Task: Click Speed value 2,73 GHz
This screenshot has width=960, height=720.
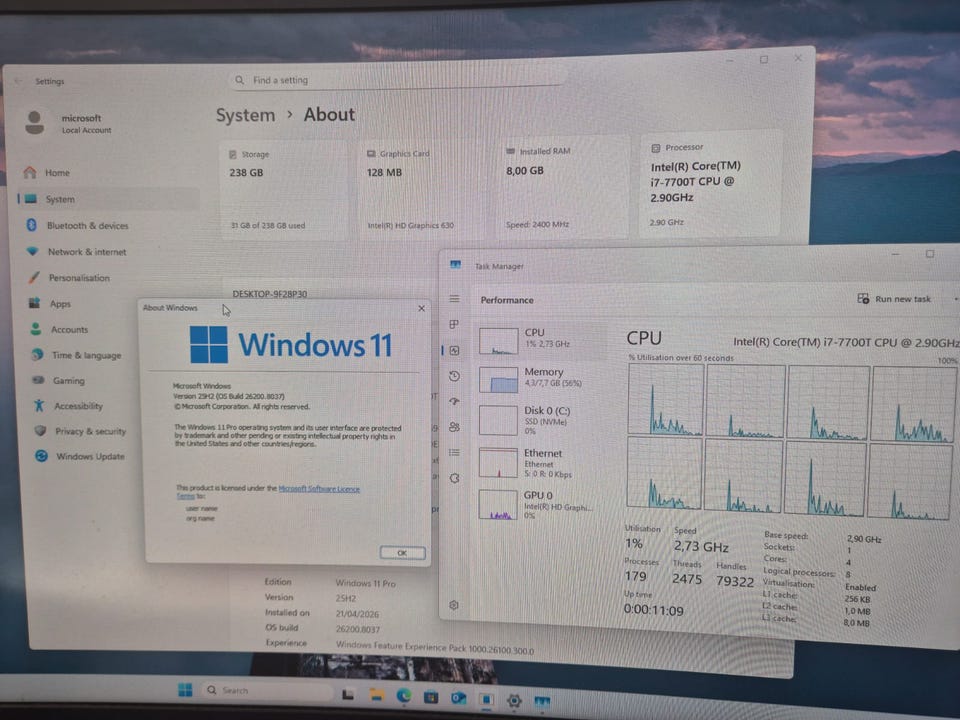Action: pyautogui.click(x=701, y=546)
